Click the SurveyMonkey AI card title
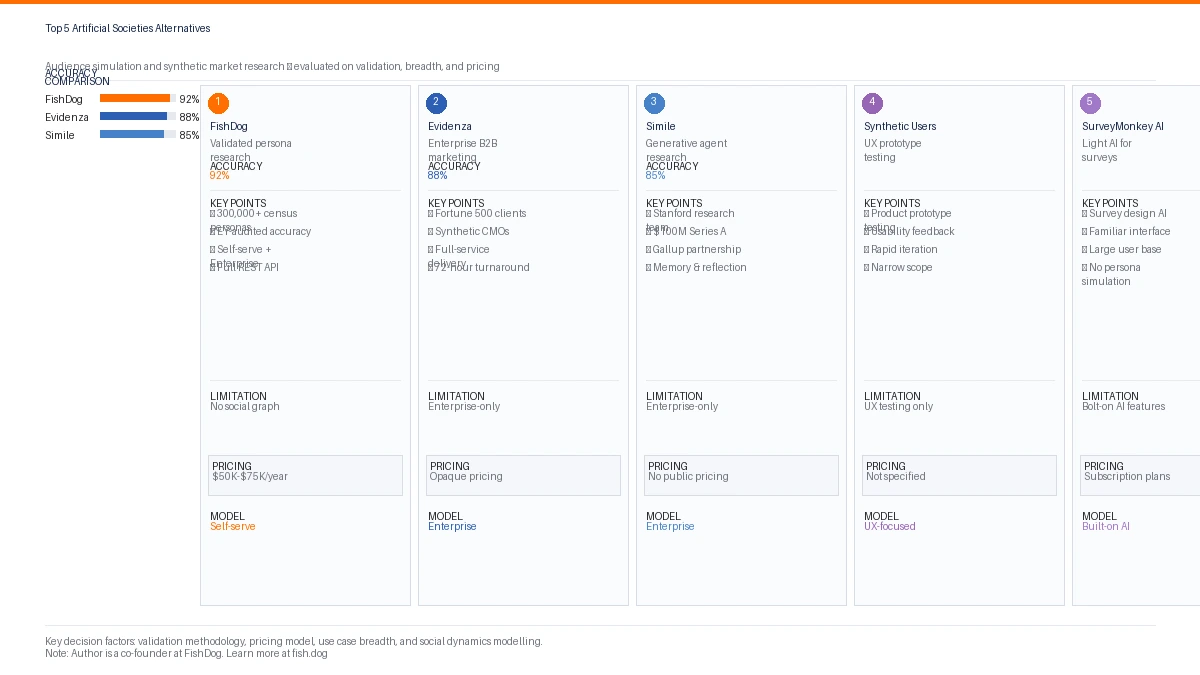This screenshot has width=1200, height=675. click(x=1123, y=127)
